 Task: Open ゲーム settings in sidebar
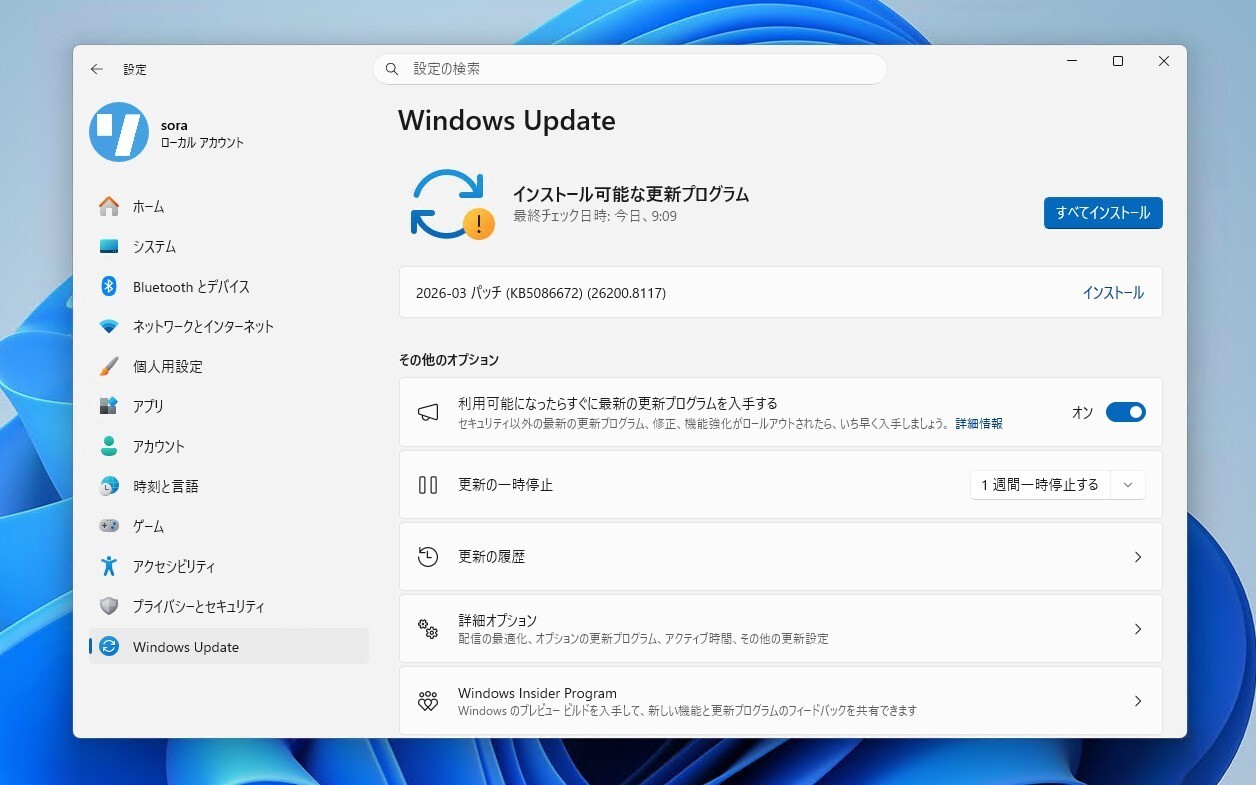tap(229, 526)
